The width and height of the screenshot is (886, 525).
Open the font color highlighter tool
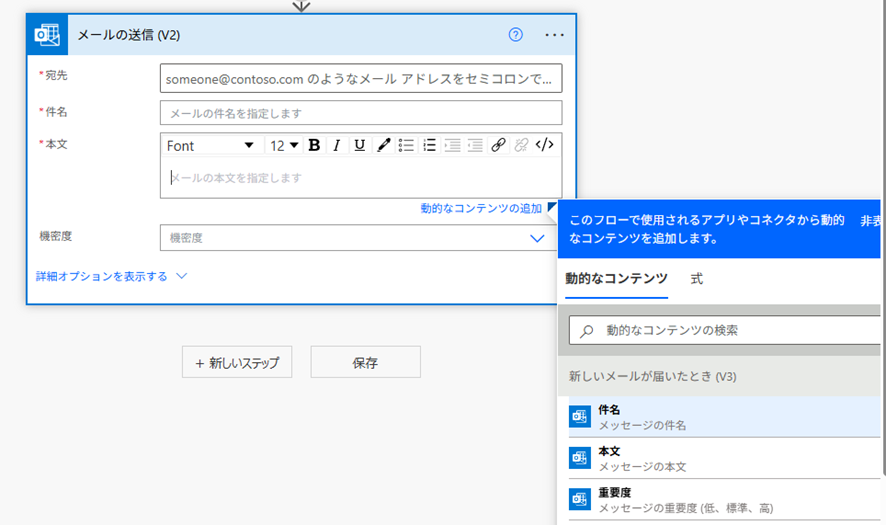click(383, 146)
